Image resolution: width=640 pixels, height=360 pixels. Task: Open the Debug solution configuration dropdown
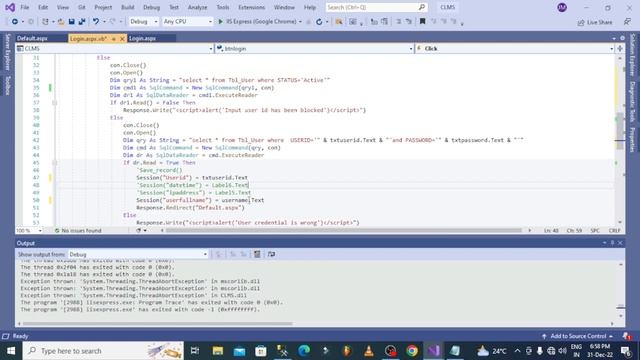pos(143,22)
